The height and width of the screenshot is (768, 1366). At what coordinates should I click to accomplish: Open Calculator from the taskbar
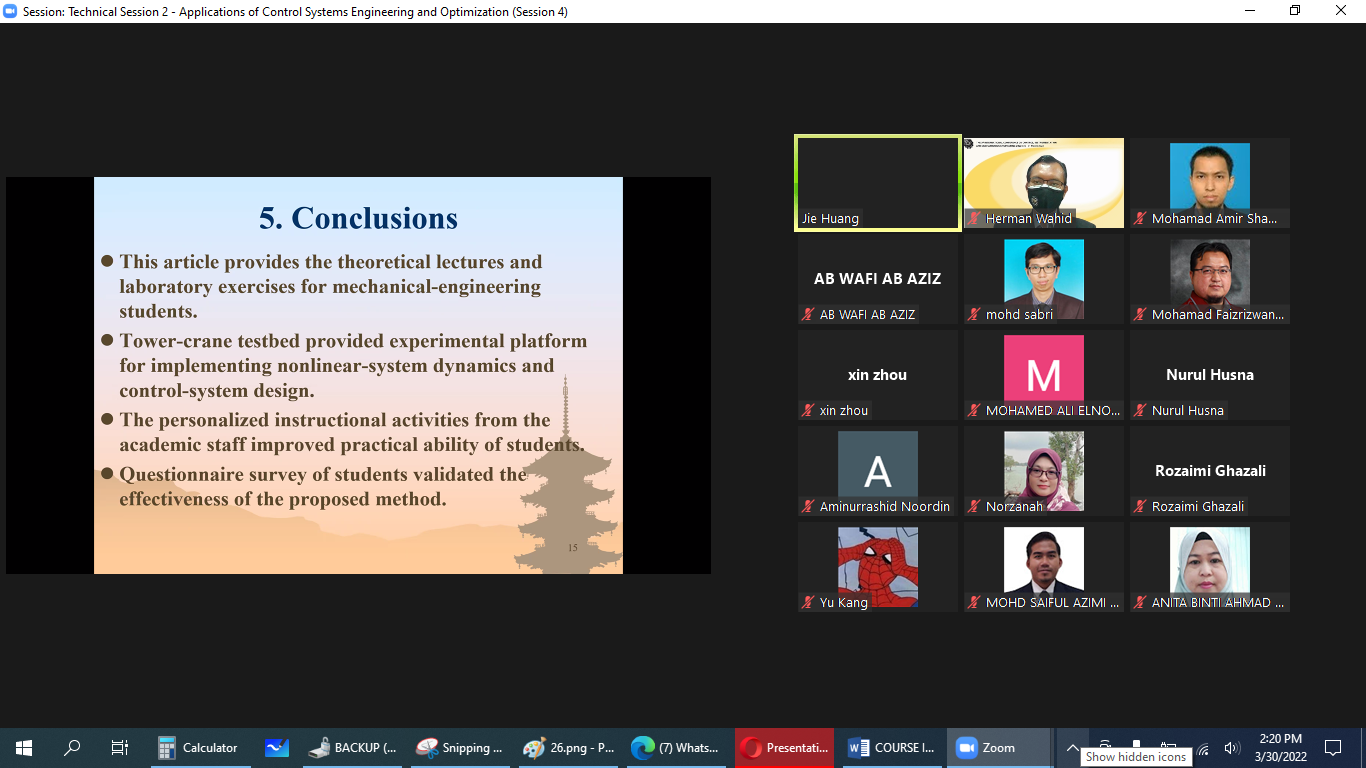198,748
